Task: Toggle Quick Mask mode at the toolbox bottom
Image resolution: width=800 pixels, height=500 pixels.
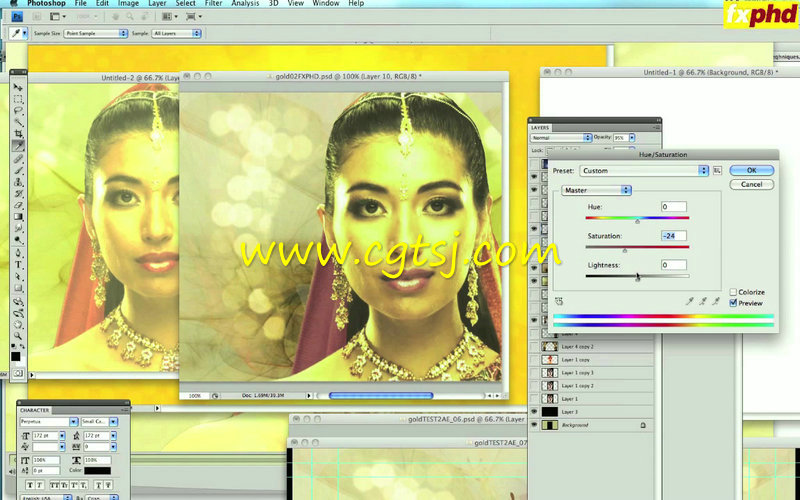Action: pos(18,373)
